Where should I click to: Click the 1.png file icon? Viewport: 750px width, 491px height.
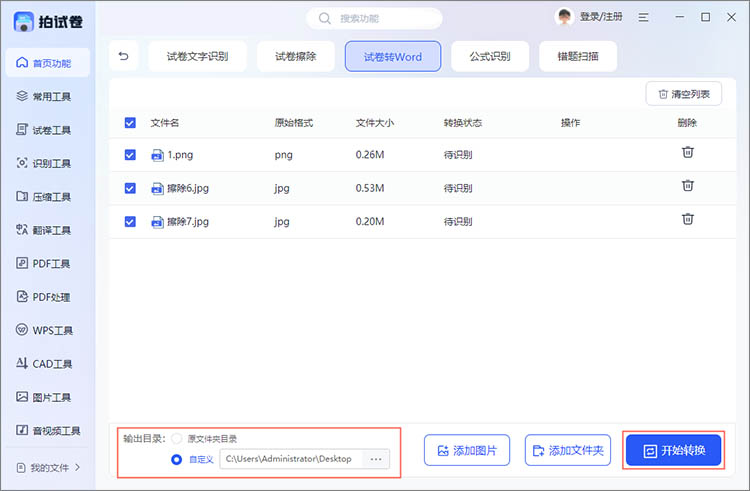(157, 155)
